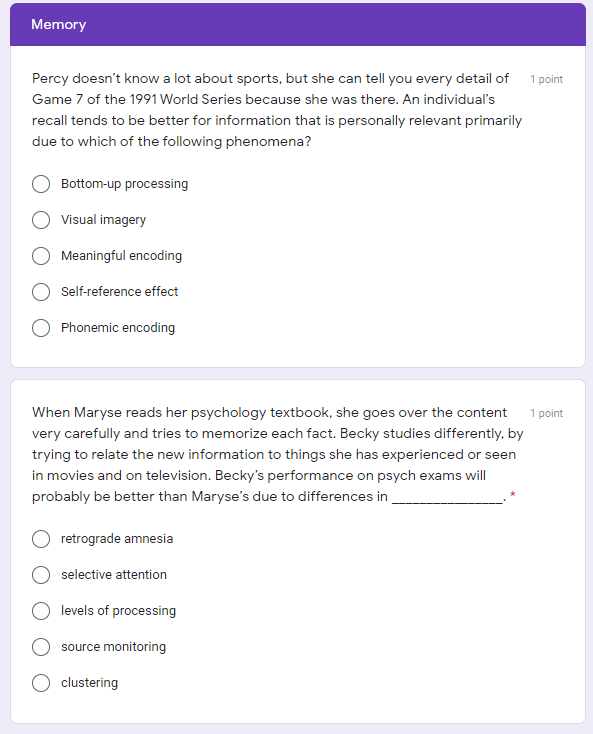593x734 pixels.
Task: Click the 'levels of processing' label text
Action: coord(118,611)
